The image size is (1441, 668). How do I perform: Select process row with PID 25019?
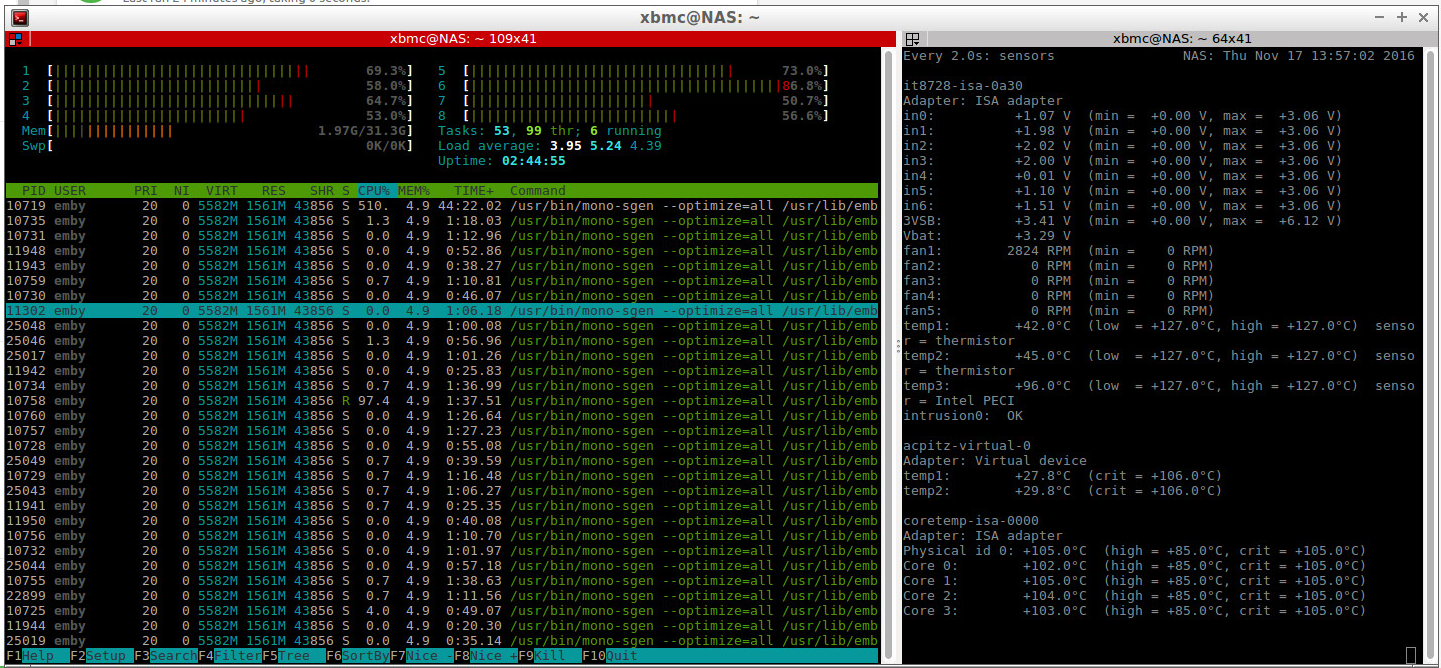click(442, 641)
